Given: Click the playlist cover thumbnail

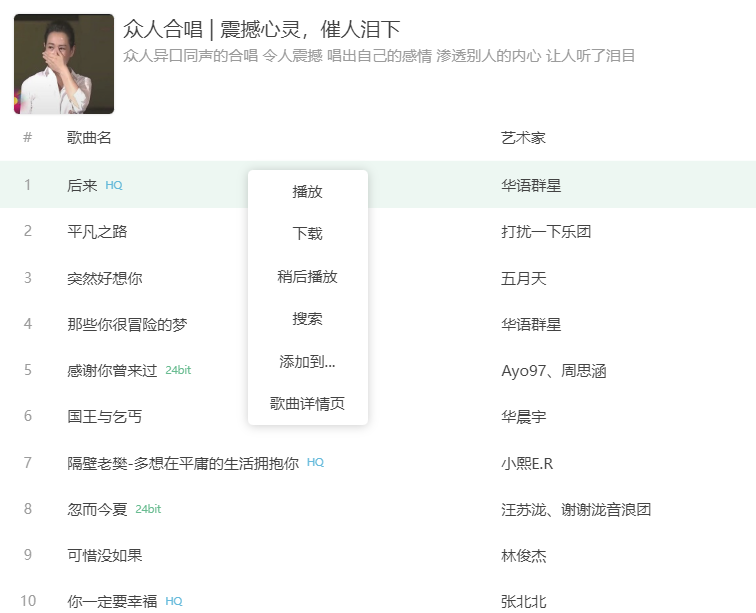Looking at the screenshot, I should (64, 64).
